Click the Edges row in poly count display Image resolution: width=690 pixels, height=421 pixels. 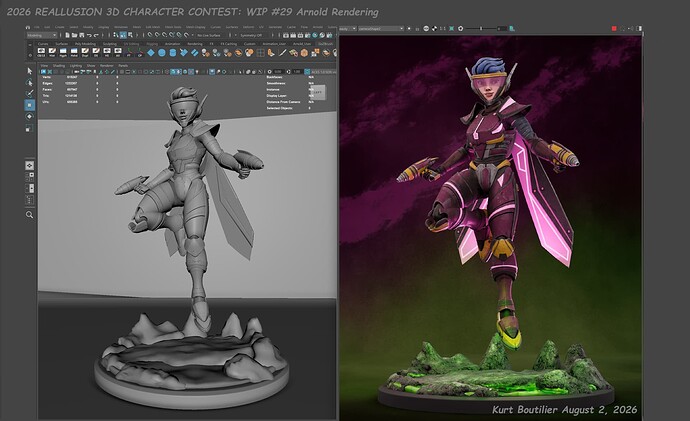(81, 83)
